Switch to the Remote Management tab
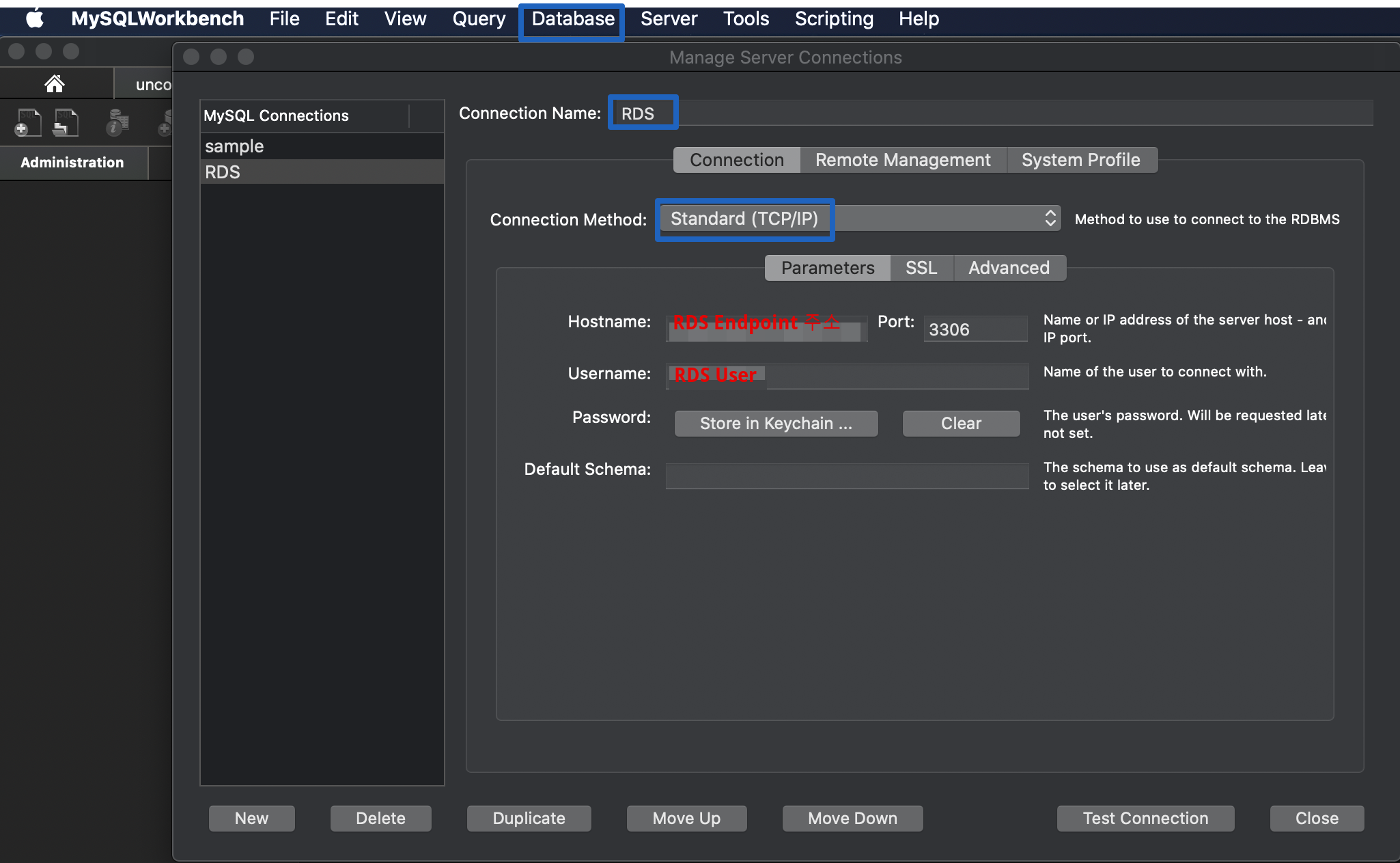1400x863 pixels. (902, 159)
